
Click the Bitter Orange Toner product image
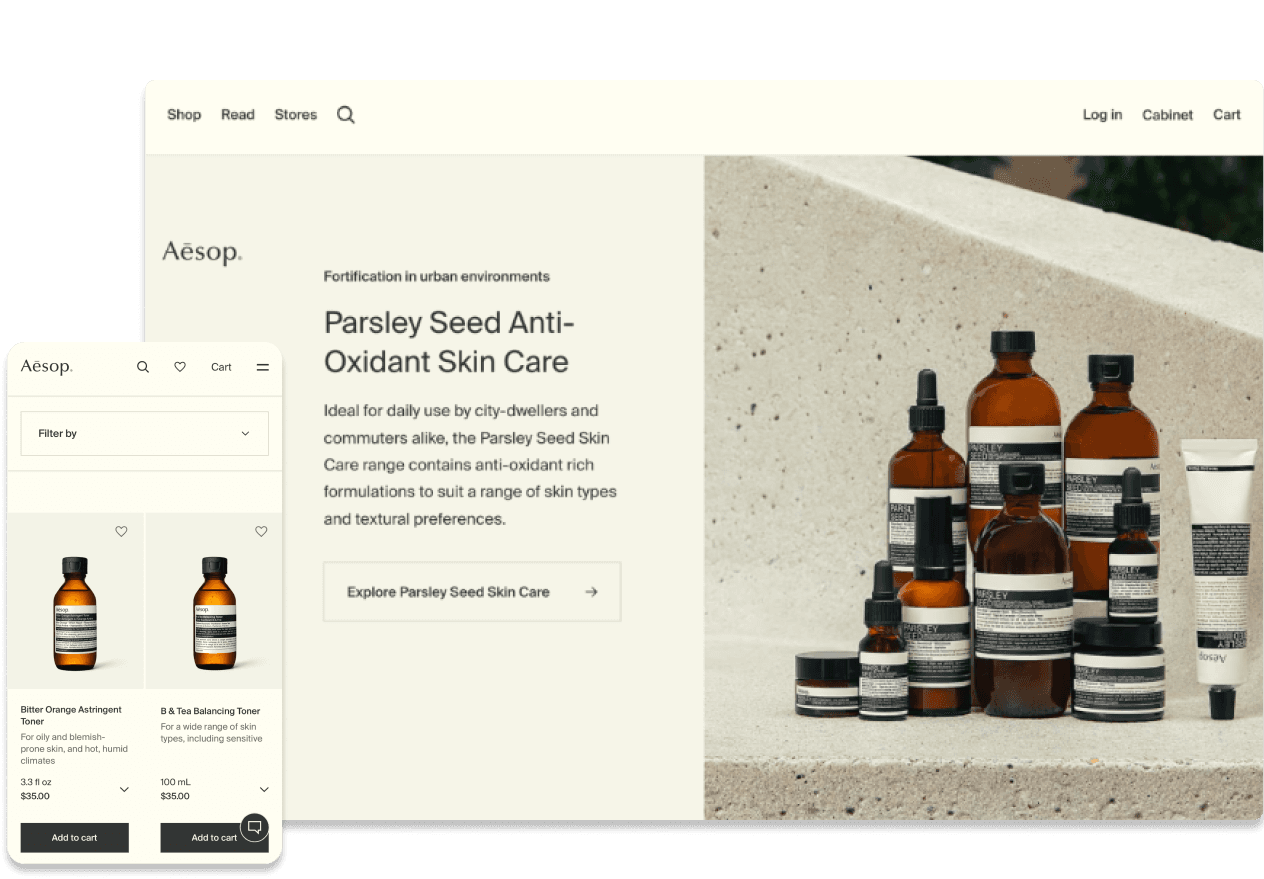[75, 613]
